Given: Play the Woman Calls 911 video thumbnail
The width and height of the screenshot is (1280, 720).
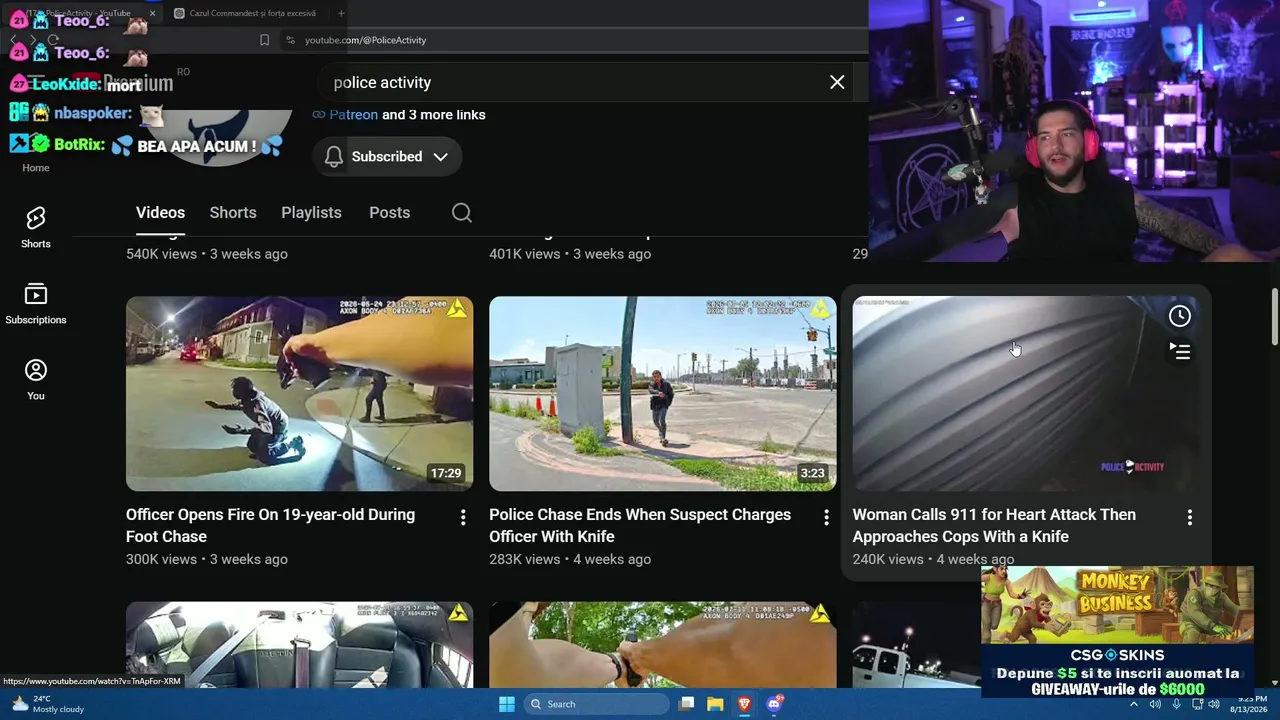Looking at the screenshot, I should click(x=1025, y=393).
